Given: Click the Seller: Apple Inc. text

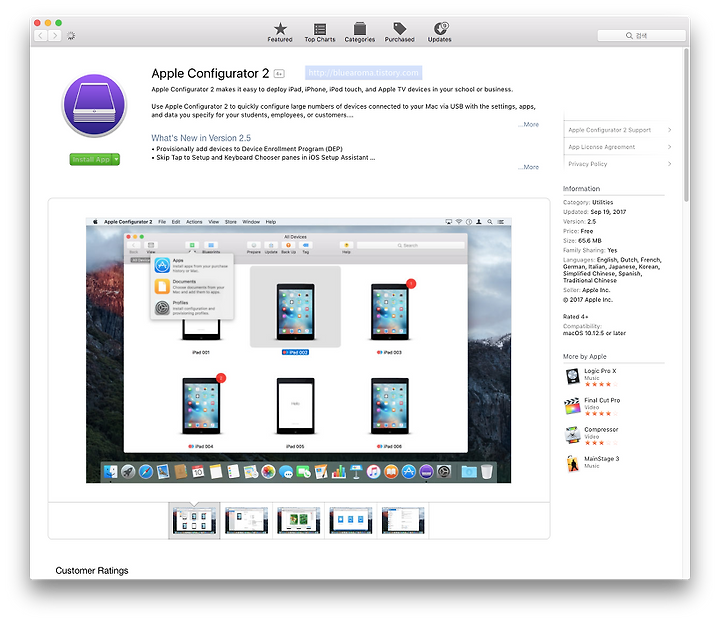Looking at the screenshot, I should point(586,290).
